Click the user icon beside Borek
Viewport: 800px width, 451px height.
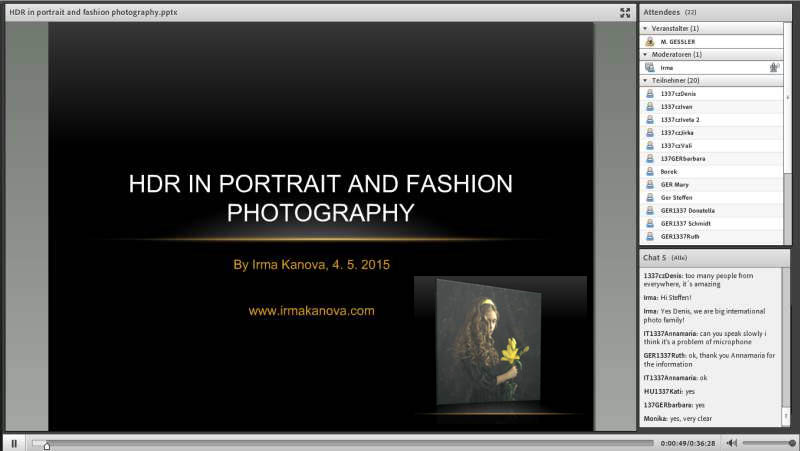[650, 171]
